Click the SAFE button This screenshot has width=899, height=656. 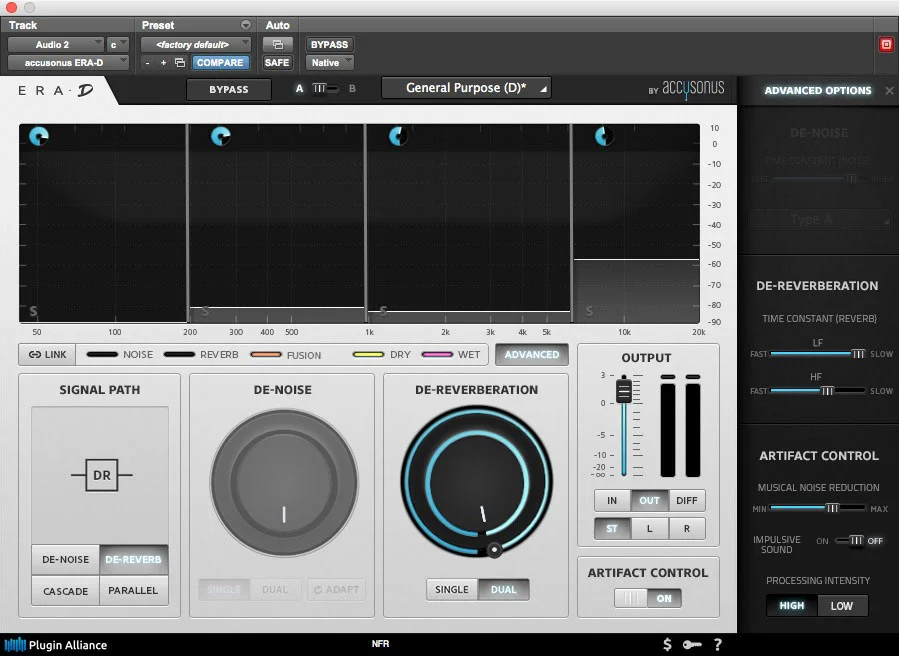[x=277, y=63]
